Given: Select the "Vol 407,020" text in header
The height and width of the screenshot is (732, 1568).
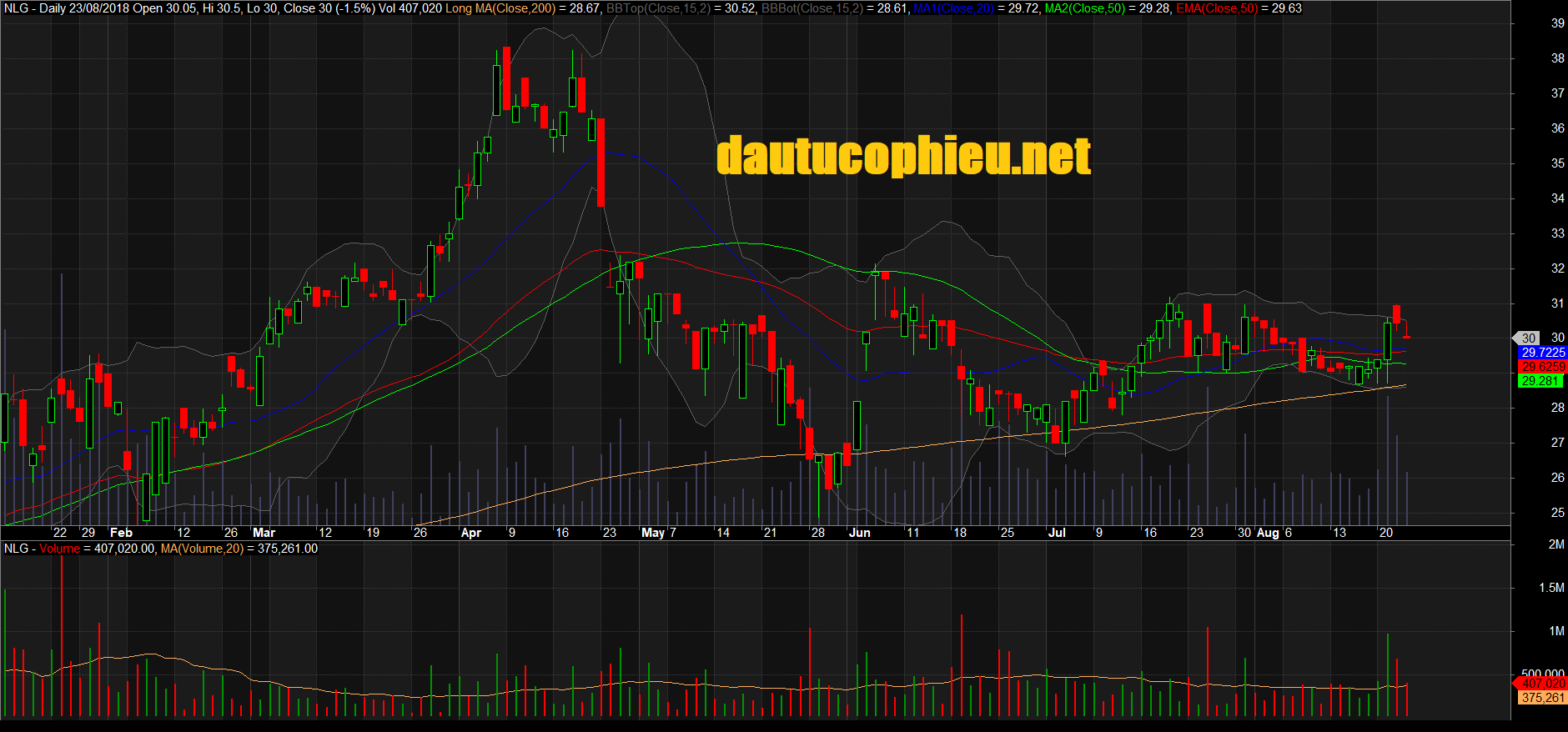Looking at the screenshot, I should (410, 8).
